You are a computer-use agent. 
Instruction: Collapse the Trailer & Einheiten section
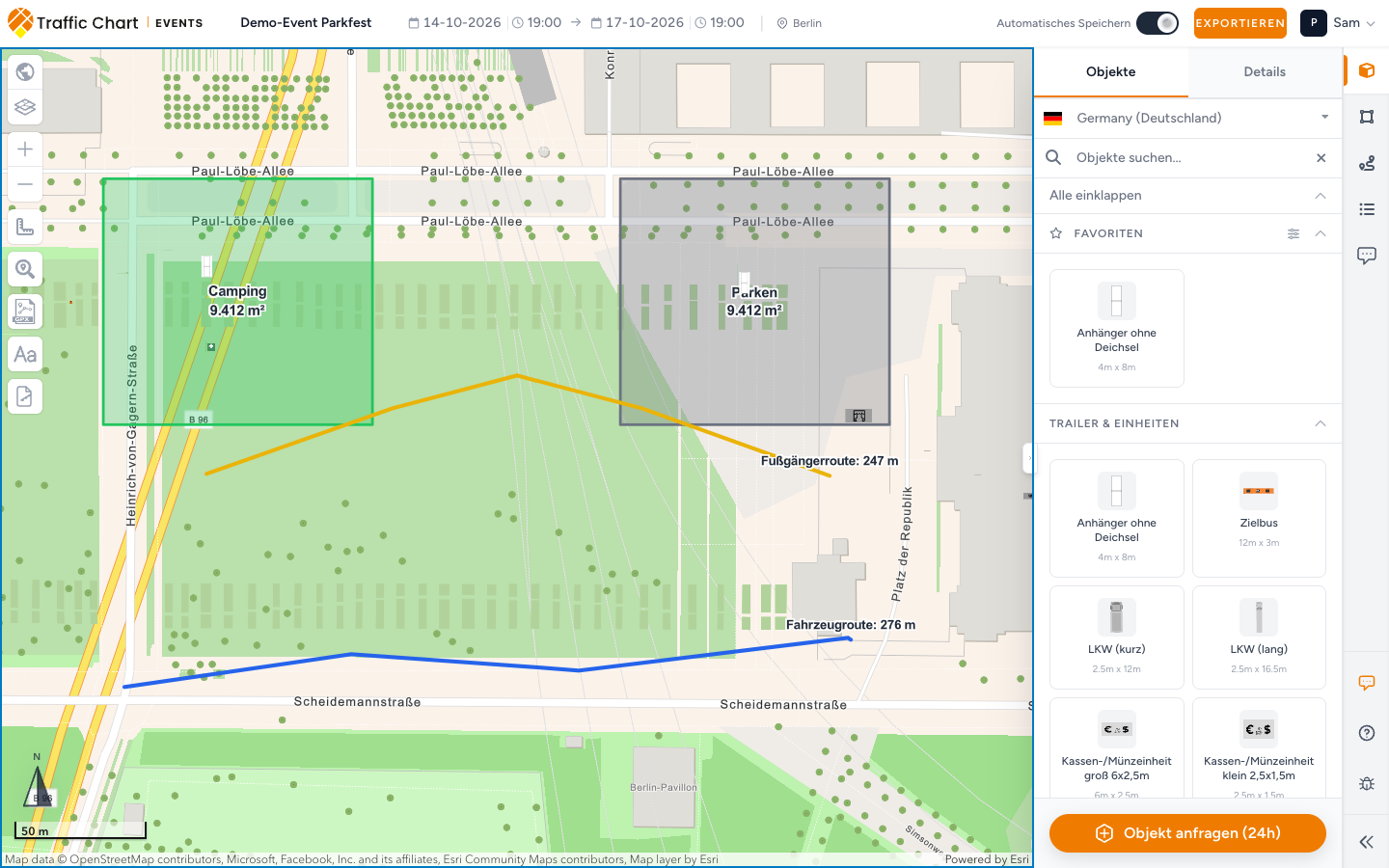pyautogui.click(x=1321, y=423)
